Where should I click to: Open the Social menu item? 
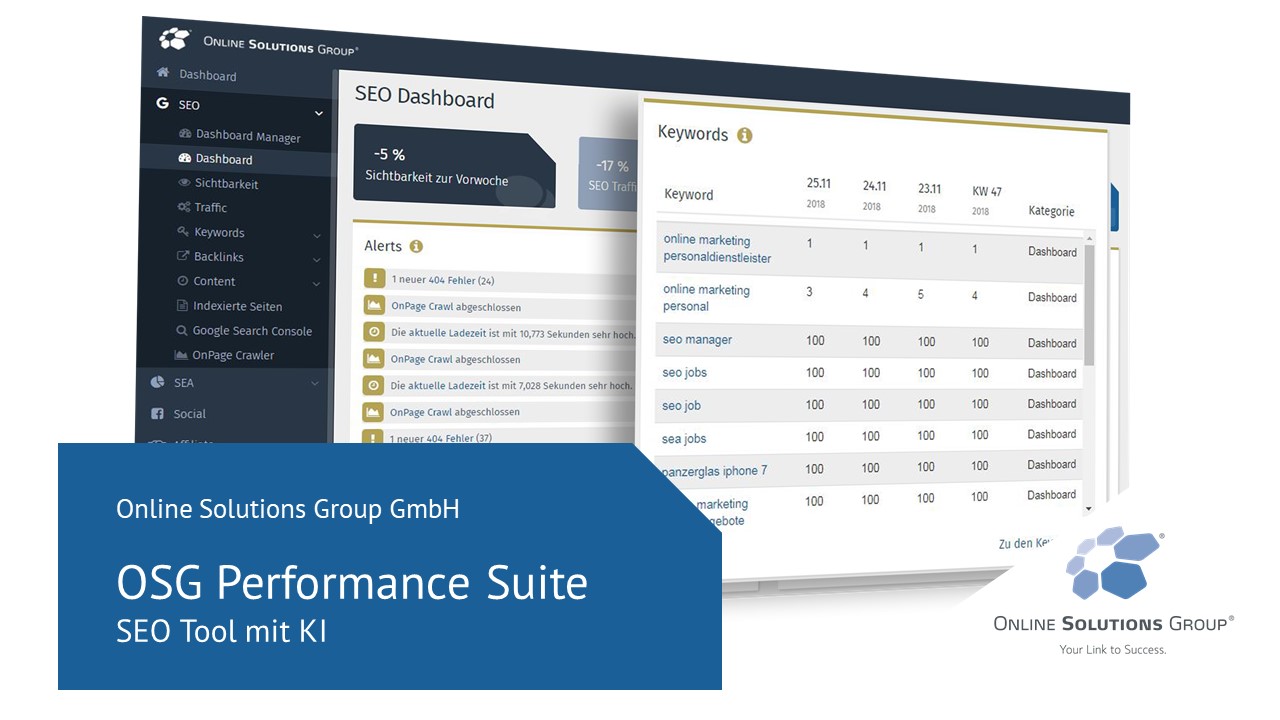pos(189,413)
